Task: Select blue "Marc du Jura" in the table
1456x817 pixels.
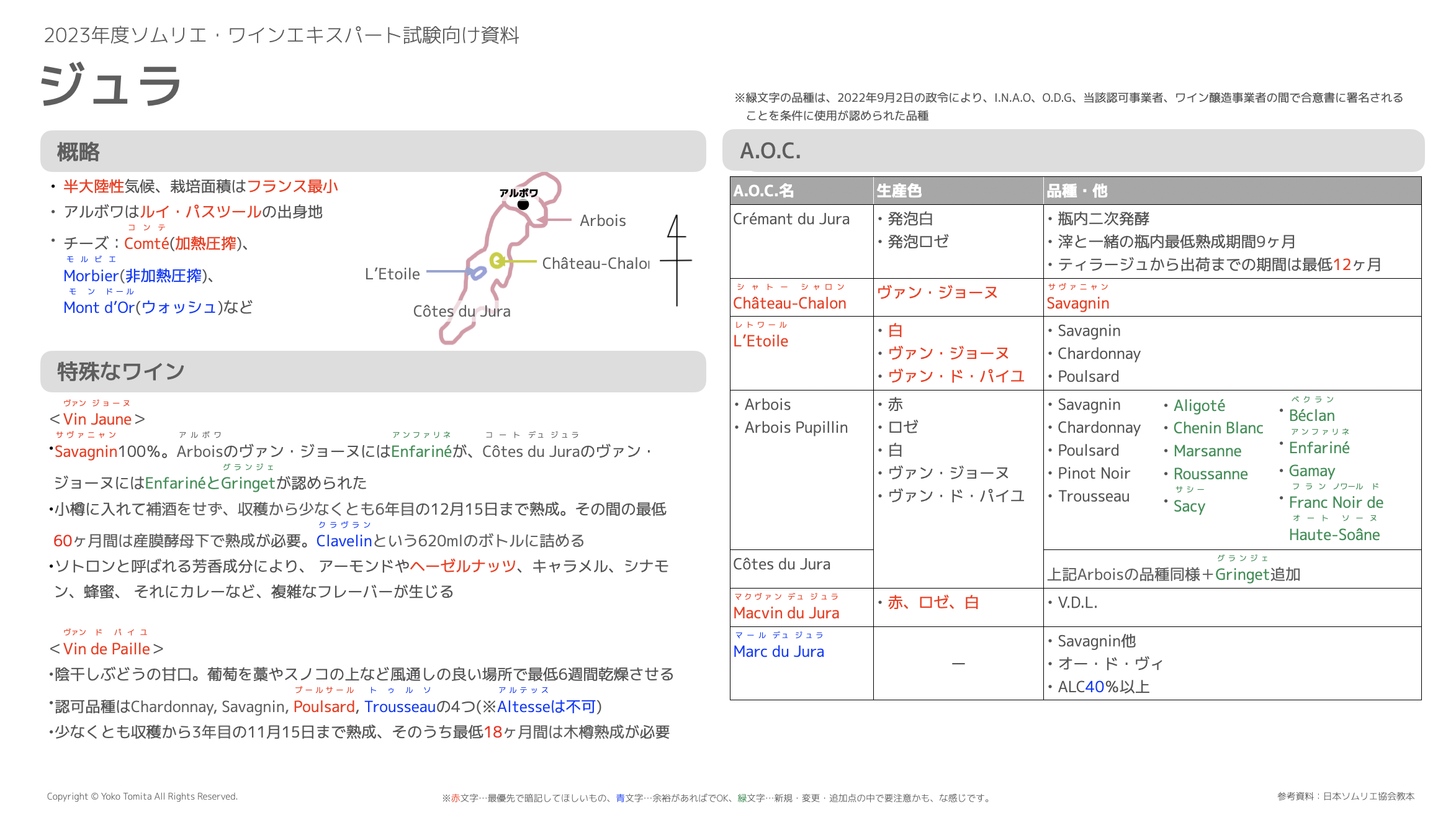Action: coord(778,651)
